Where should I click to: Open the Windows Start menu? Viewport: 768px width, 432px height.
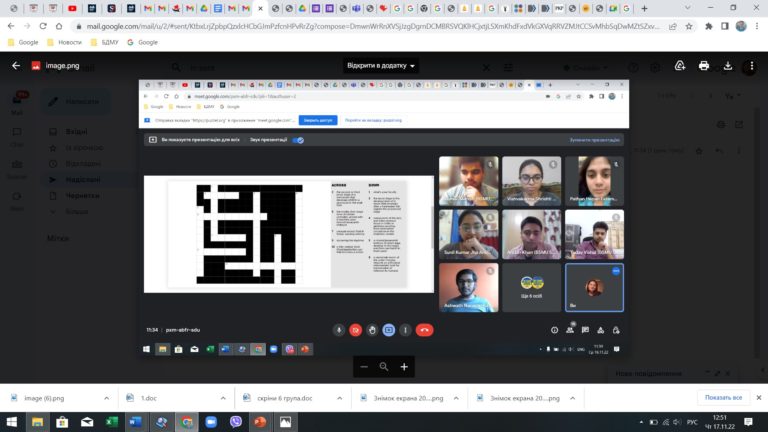coord(13,422)
